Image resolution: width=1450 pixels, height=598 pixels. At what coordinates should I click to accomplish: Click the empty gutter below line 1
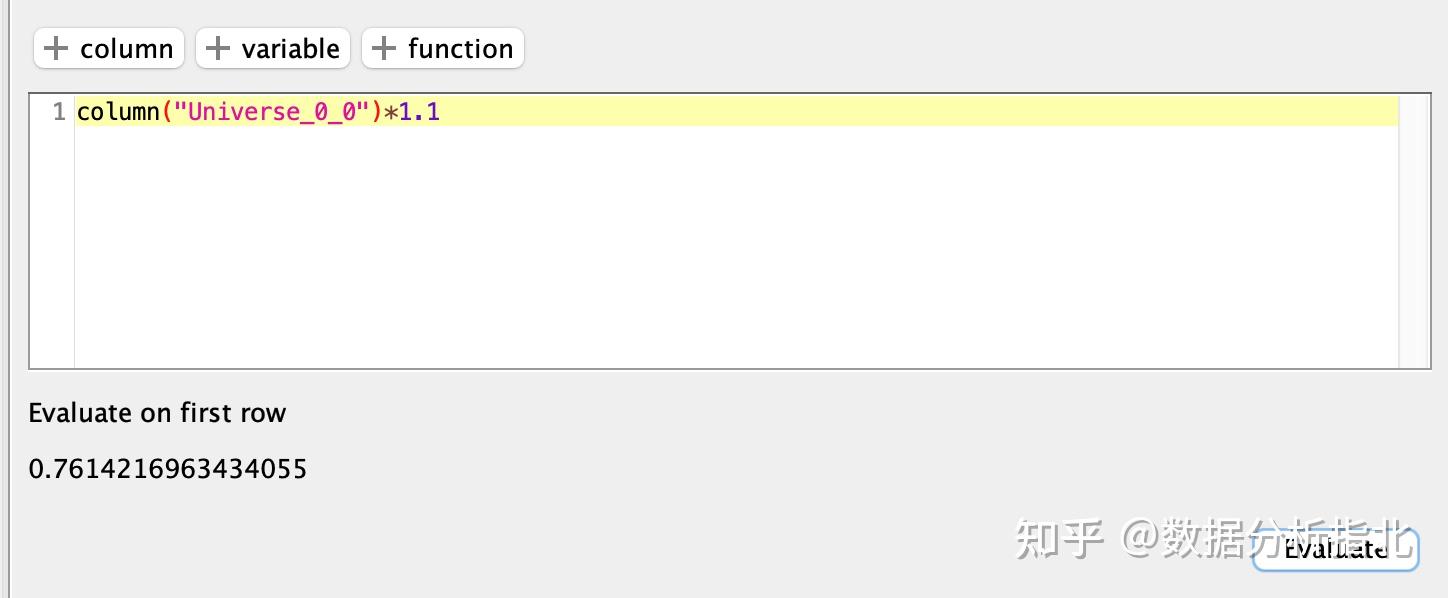click(52, 246)
